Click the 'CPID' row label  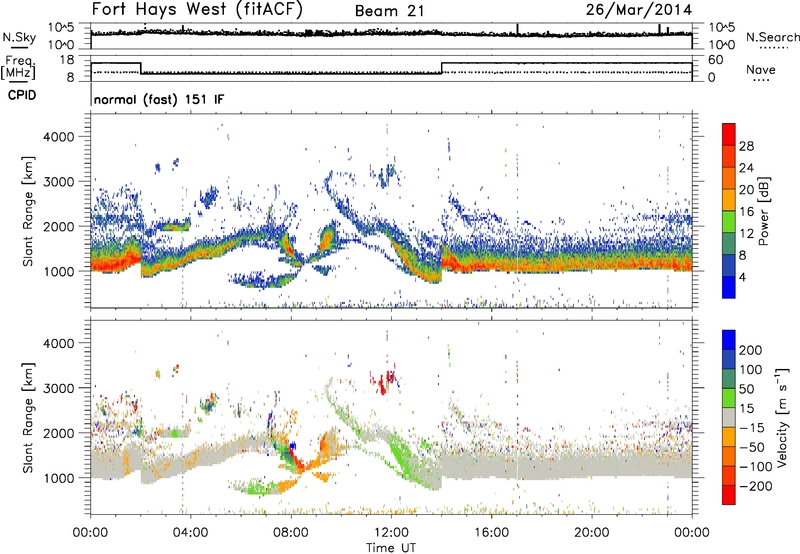[x=22, y=95]
